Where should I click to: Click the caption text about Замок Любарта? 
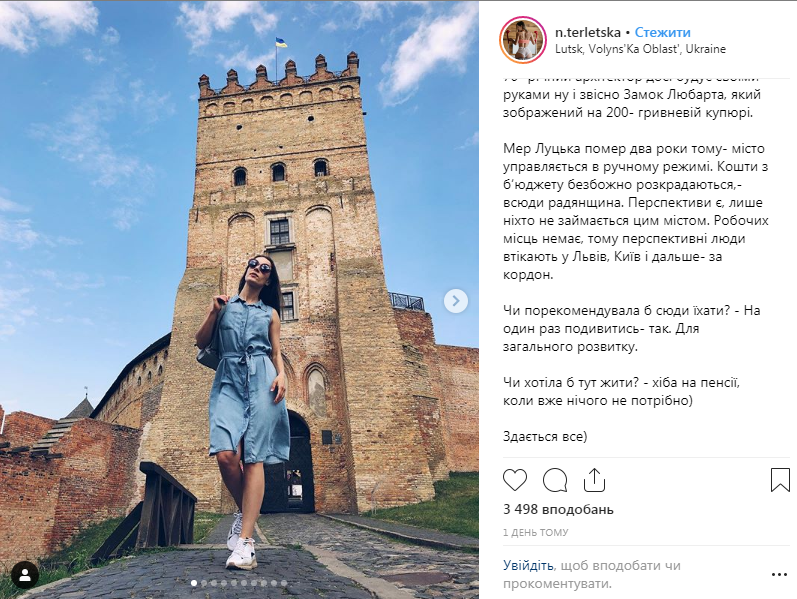click(628, 103)
